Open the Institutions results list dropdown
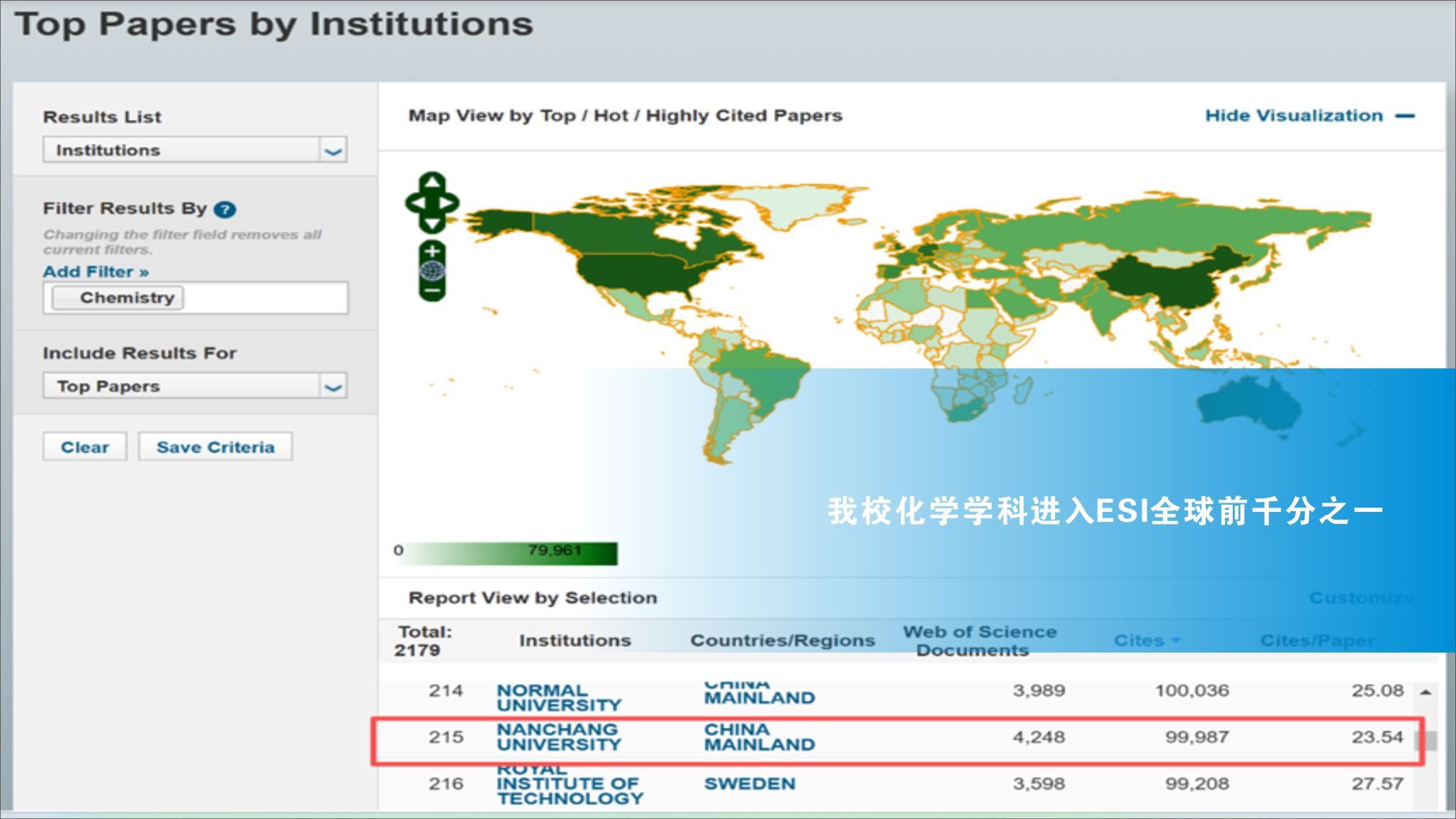Screen dimensions: 1456x819 333,151
